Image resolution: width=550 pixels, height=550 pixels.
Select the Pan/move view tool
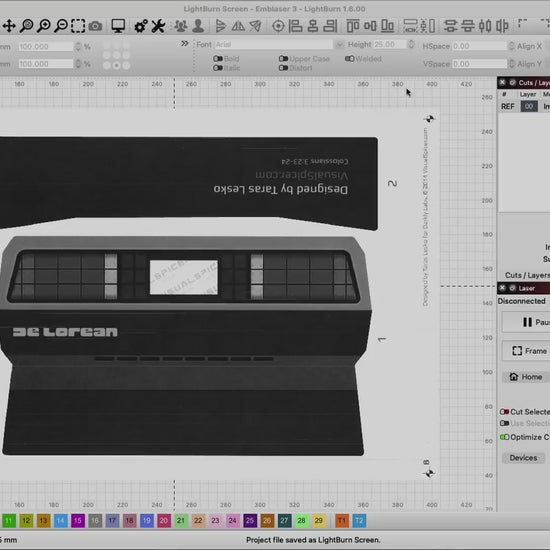pos(9,26)
